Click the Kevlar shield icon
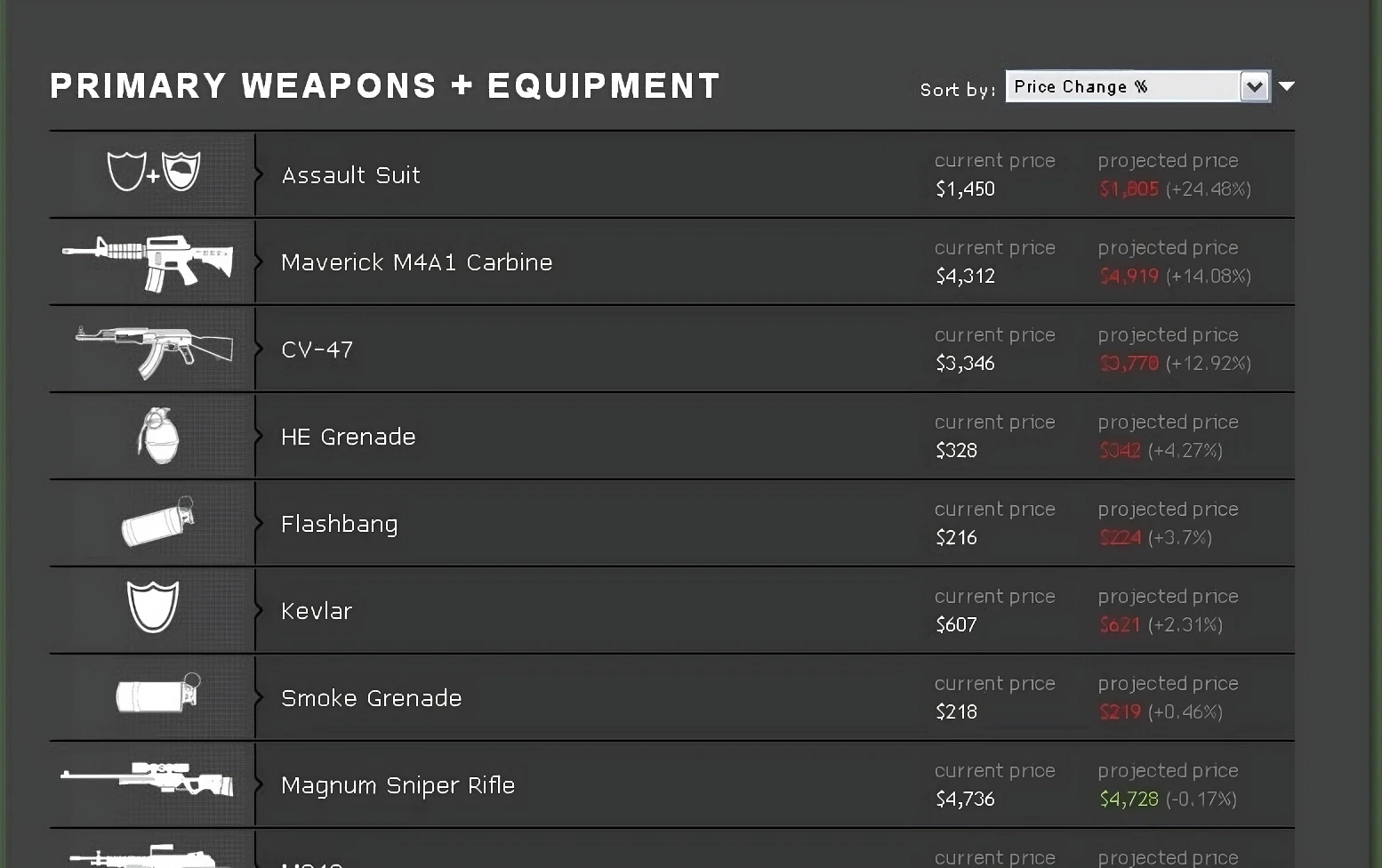 tap(153, 607)
